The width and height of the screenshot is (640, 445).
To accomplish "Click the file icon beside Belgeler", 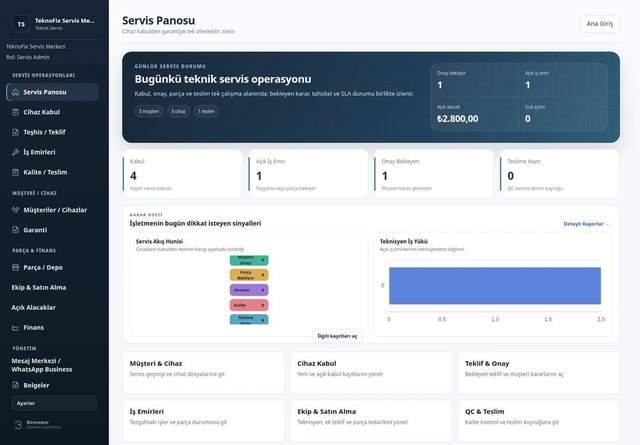I will [x=16, y=385].
